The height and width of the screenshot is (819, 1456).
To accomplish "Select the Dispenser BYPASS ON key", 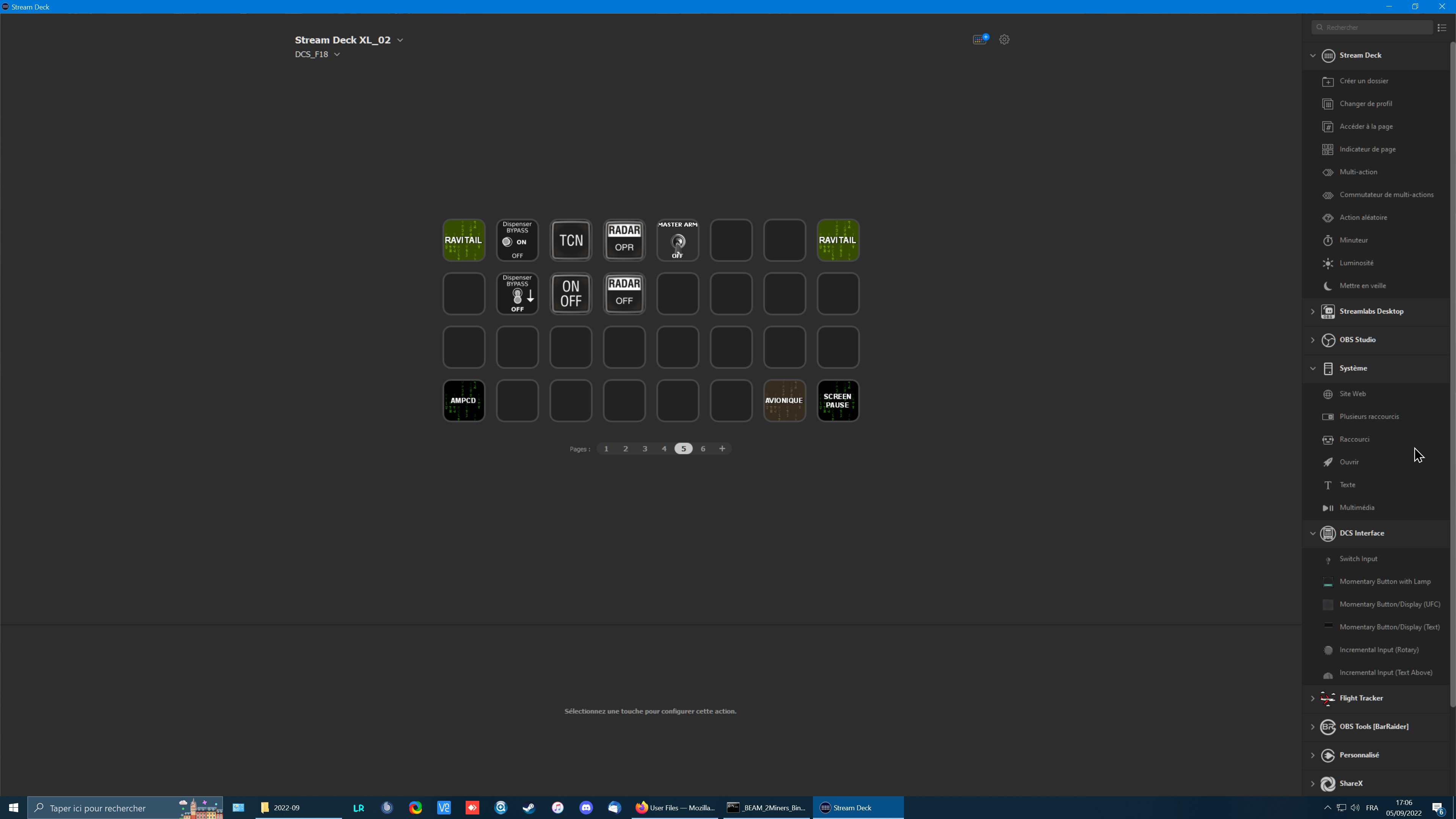I will click(x=517, y=240).
